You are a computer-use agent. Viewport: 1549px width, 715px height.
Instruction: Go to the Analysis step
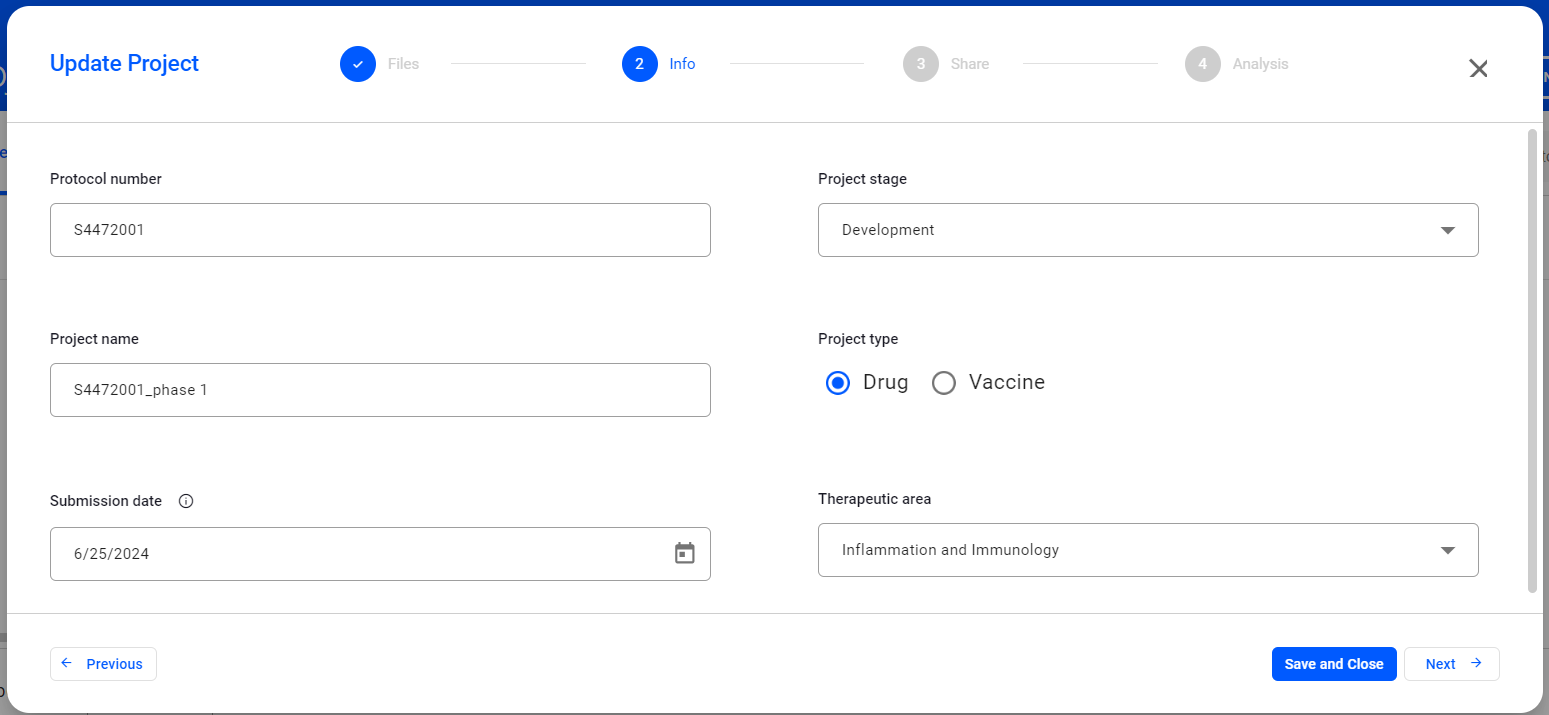pos(1237,63)
